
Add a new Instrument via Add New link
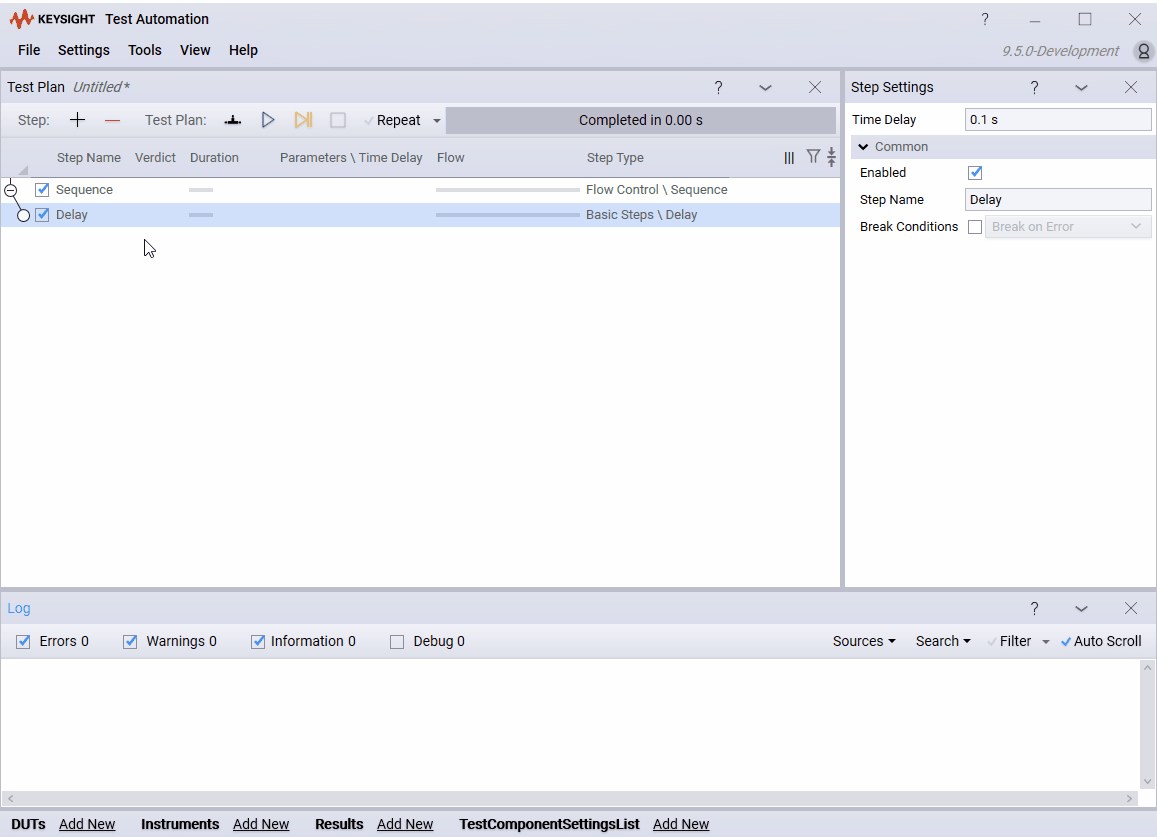click(261, 824)
